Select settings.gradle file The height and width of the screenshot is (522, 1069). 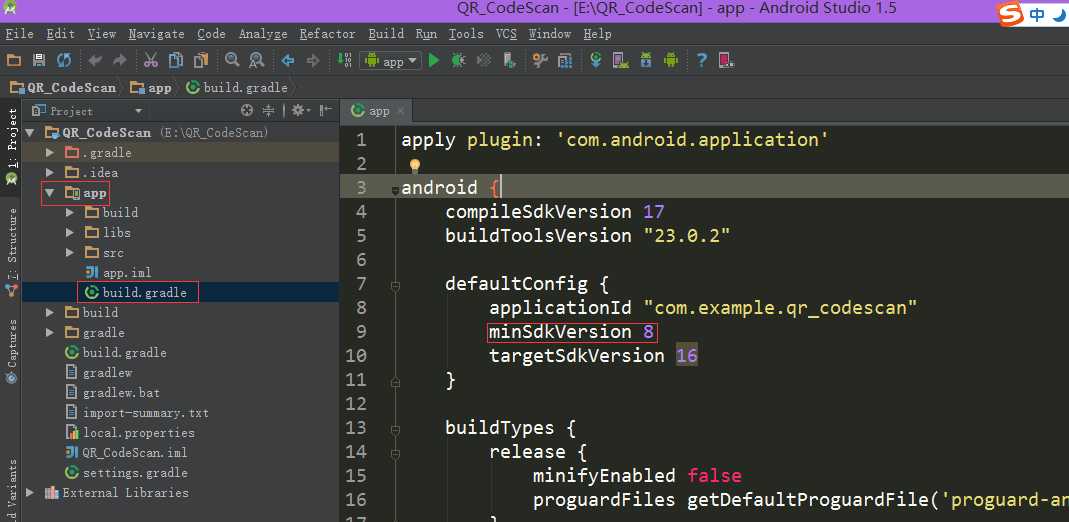[125, 472]
